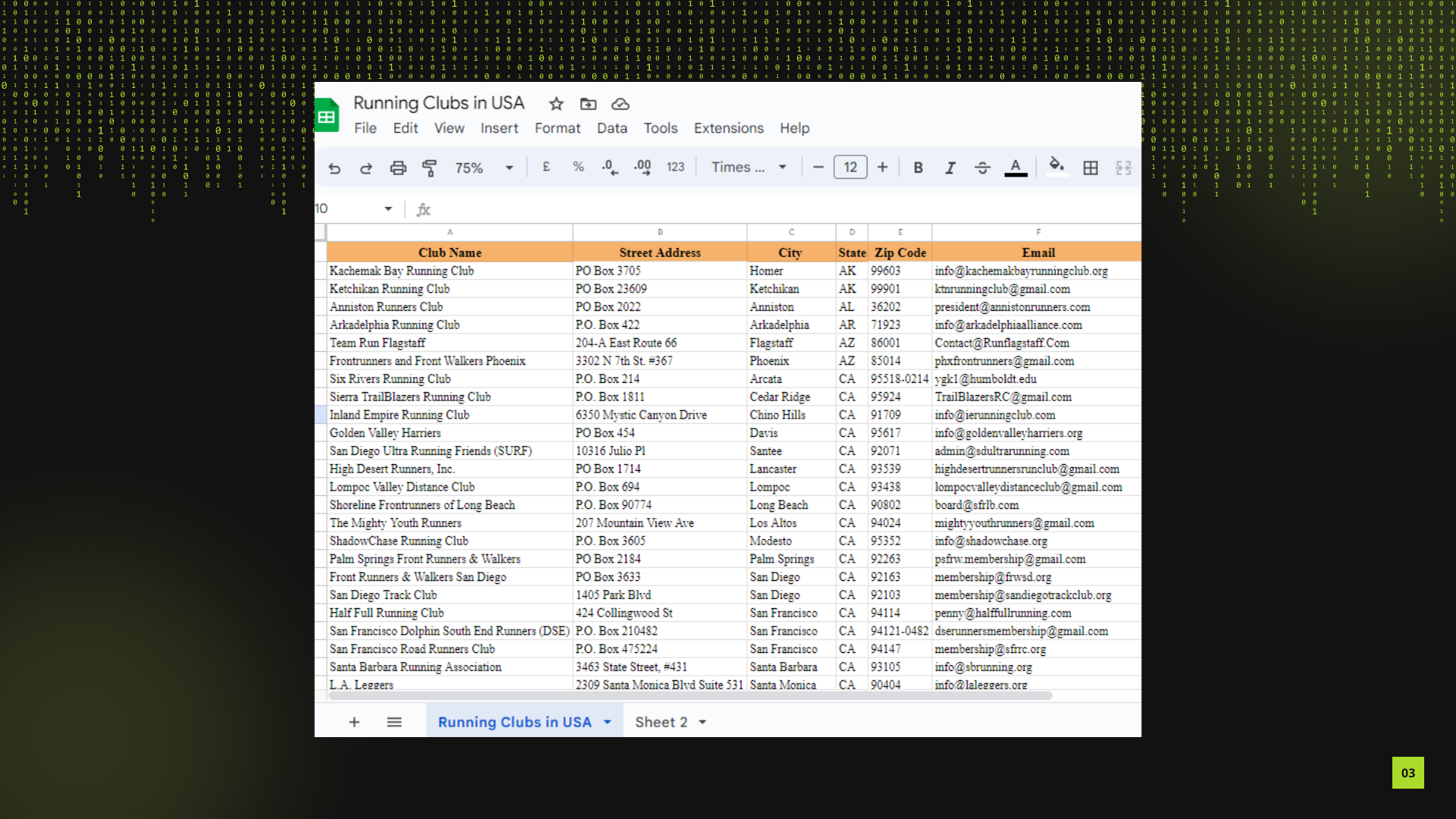
Task: Click the move to folder icon
Action: (588, 104)
